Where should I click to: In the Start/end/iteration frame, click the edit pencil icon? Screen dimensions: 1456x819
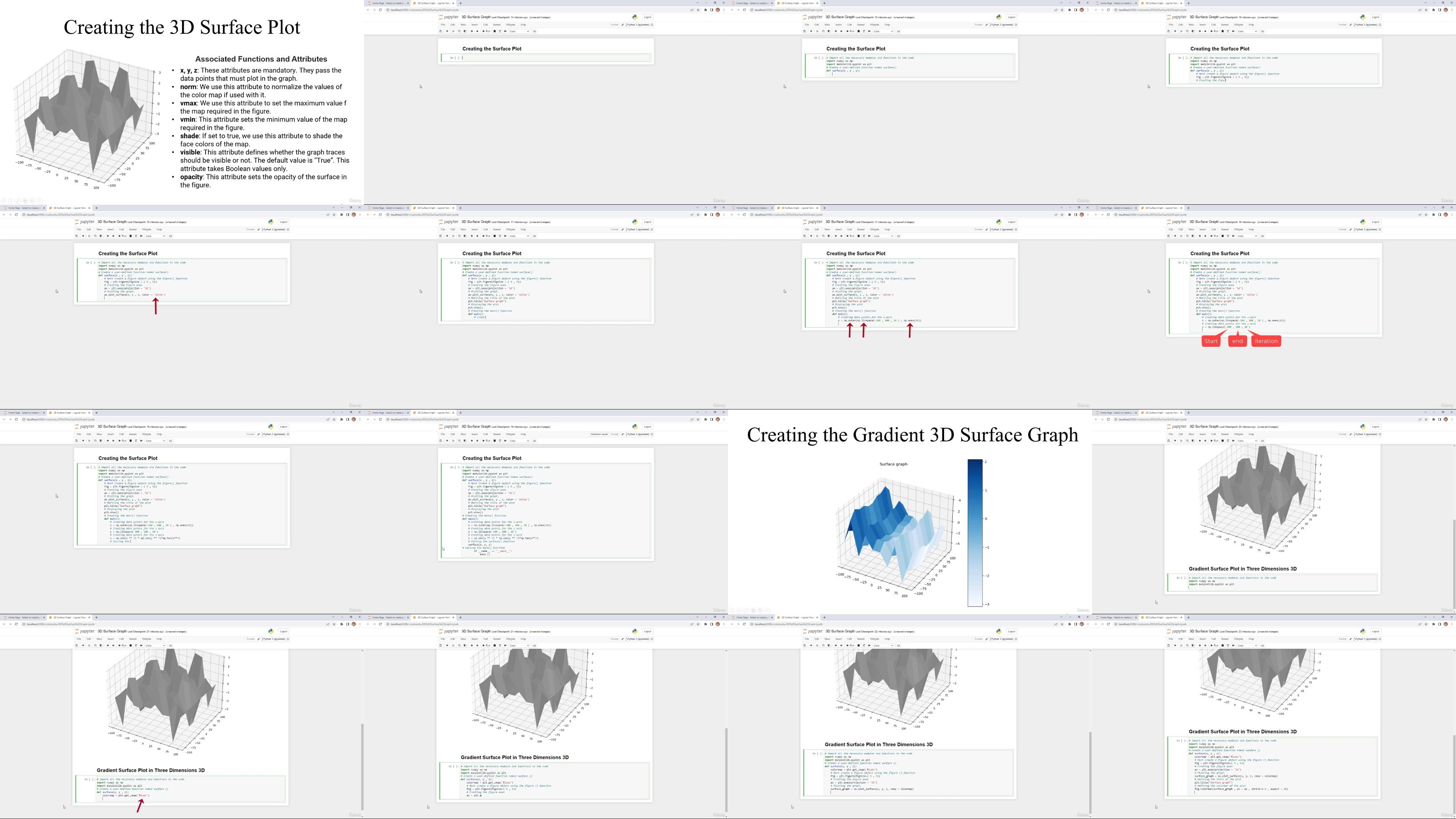(1351, 229)
